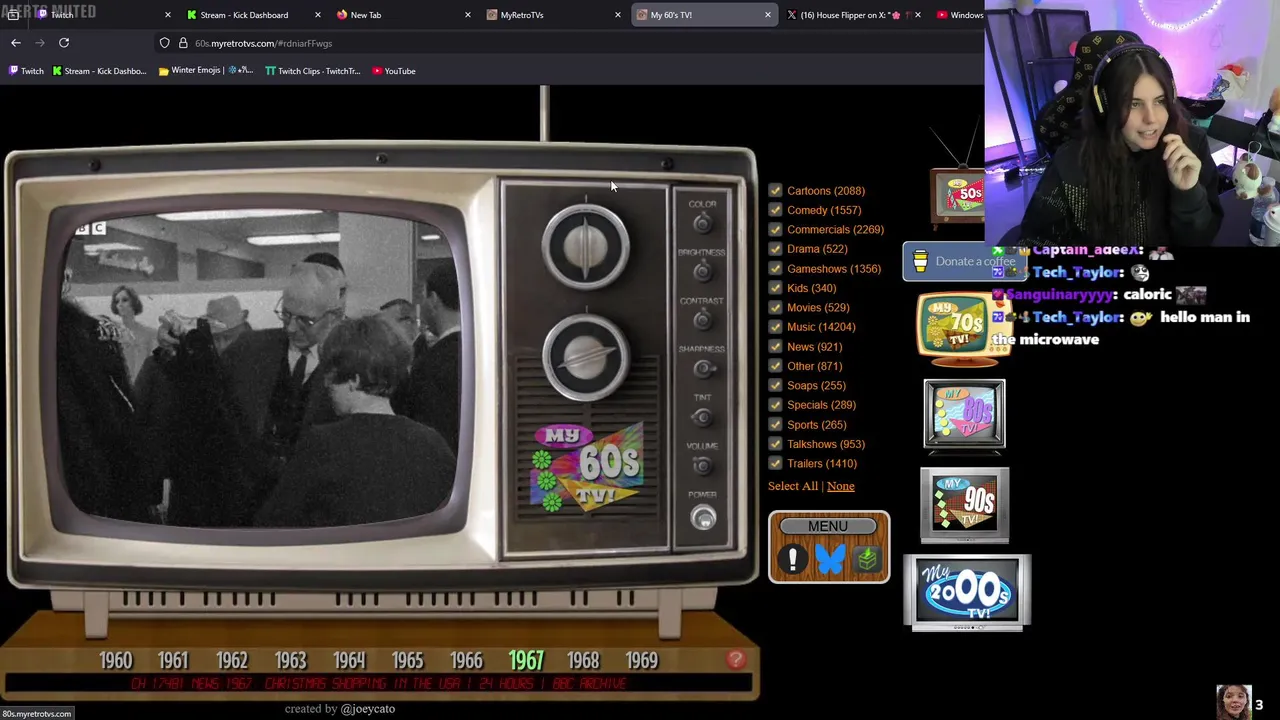Open the YouTube bookmark
Viewport: 1280px width, 720px height.
(393, 71)
